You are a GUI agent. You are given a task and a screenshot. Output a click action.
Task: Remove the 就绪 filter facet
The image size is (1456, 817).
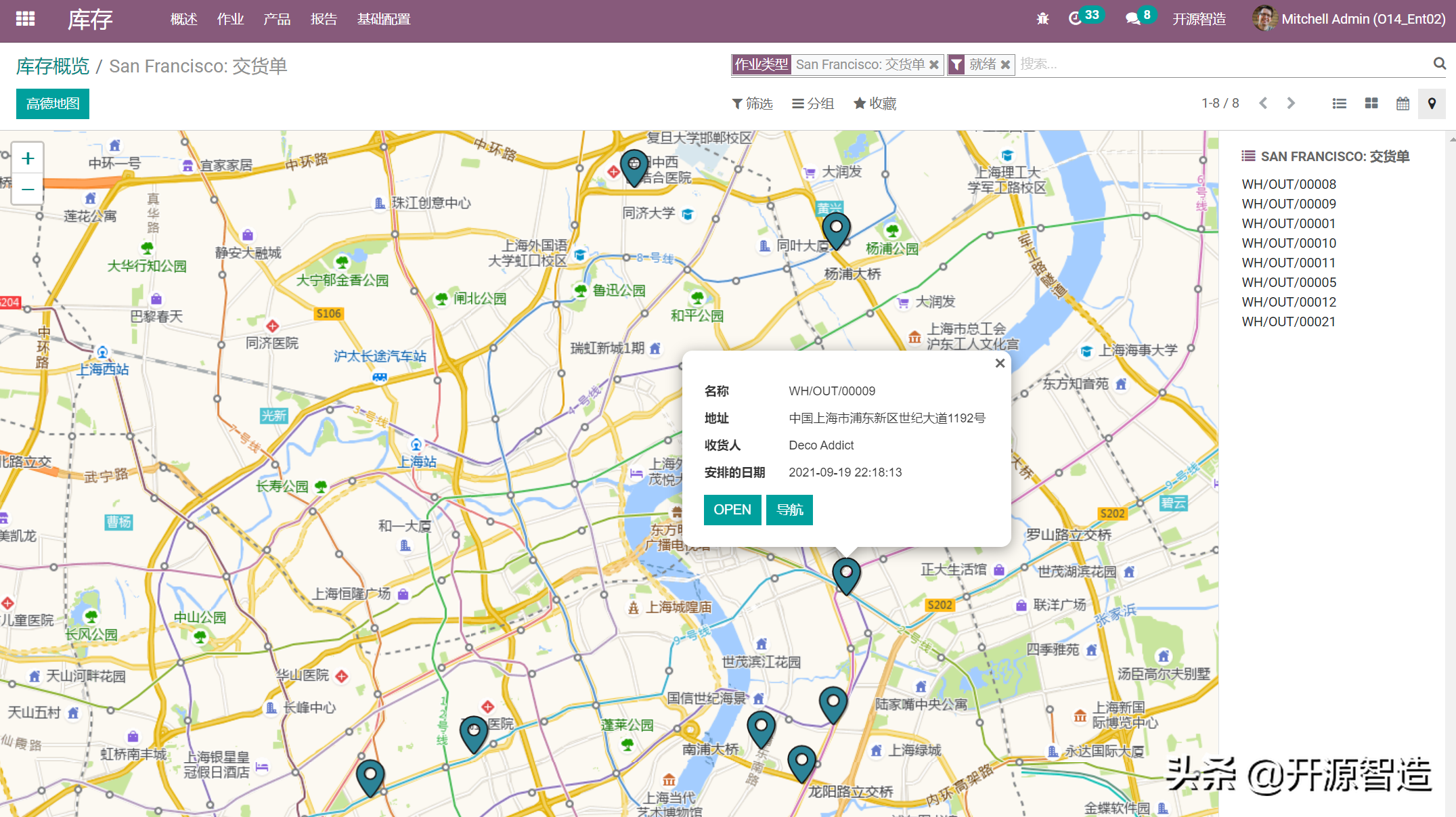[x=1005, y=65]
